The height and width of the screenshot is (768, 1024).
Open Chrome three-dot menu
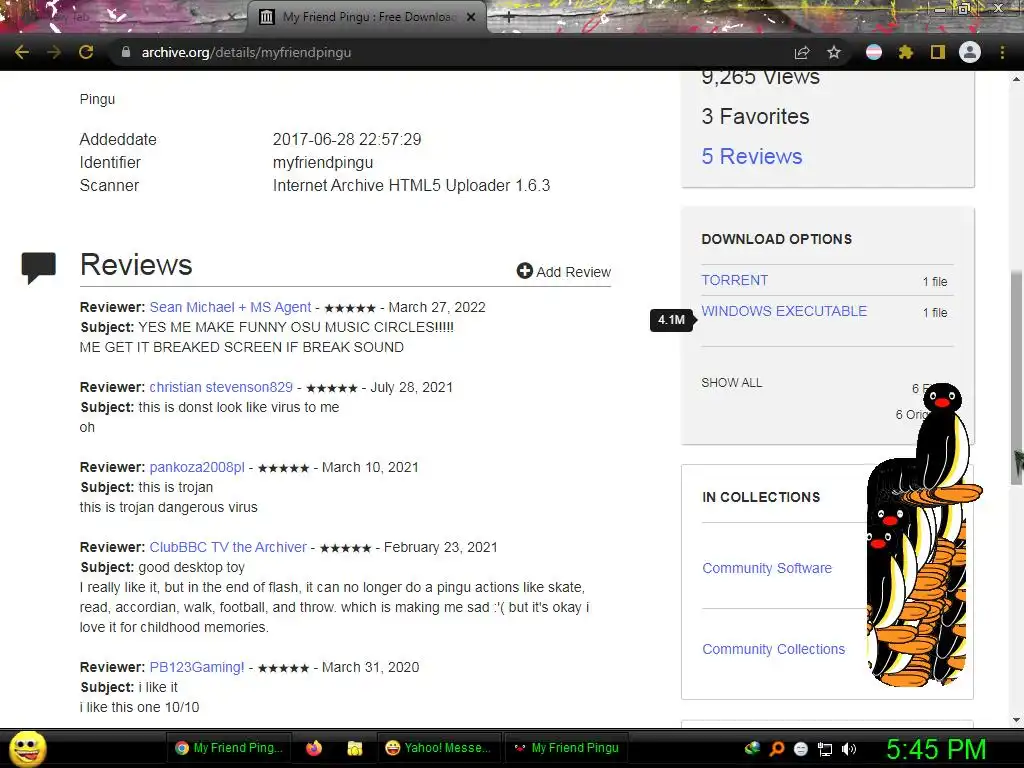click(1002, 52)
